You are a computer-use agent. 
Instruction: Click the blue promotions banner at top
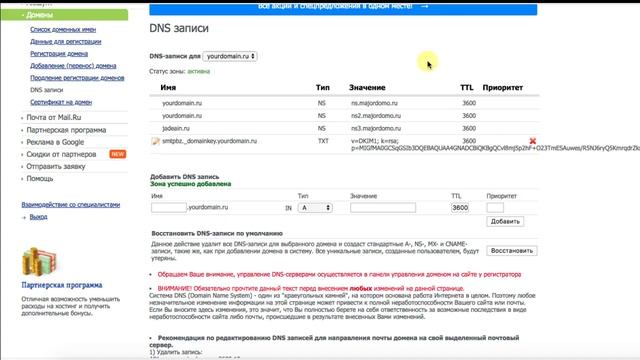click(x=343, y=8)
